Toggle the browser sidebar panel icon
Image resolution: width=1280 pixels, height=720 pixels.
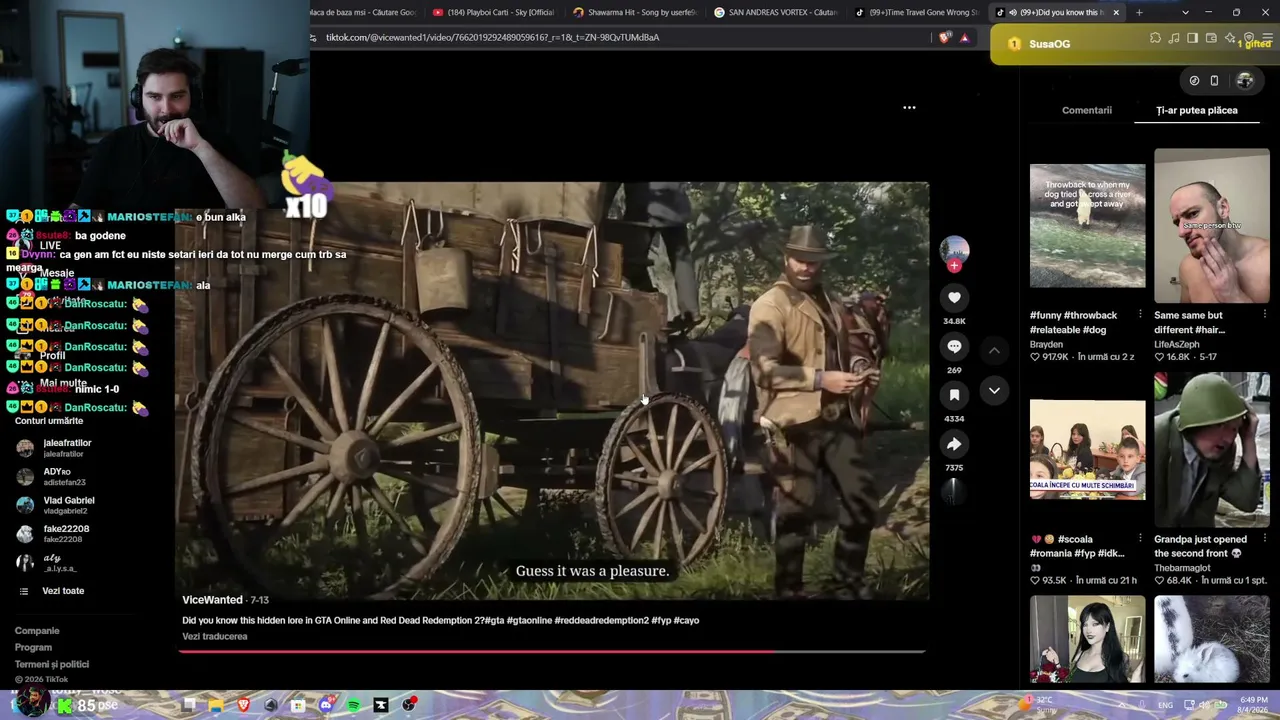pyautogui.click(x=1193, y=38)
